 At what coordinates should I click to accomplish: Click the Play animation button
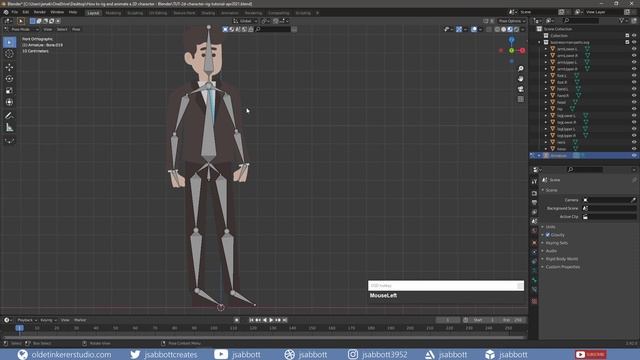271,320
